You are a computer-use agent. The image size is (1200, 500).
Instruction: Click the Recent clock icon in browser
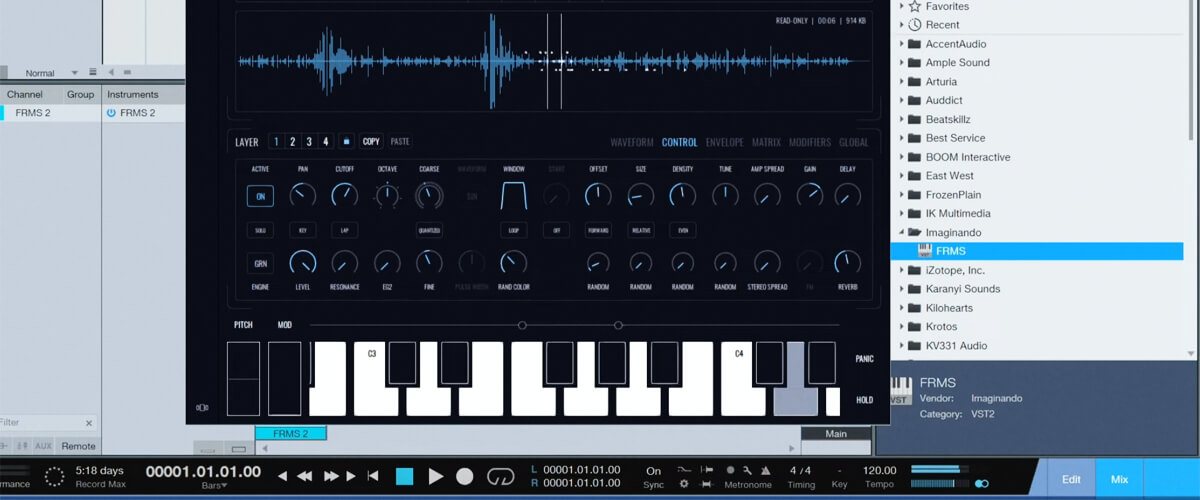tap(915, 24)
